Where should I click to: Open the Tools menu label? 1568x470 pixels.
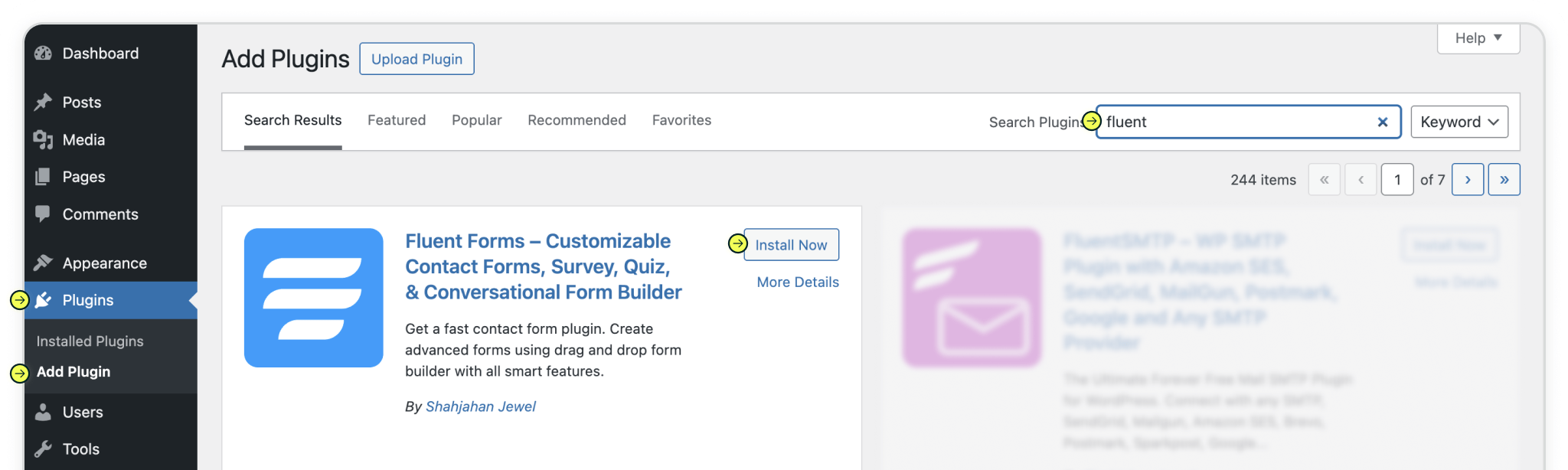[x=81, y=449]
